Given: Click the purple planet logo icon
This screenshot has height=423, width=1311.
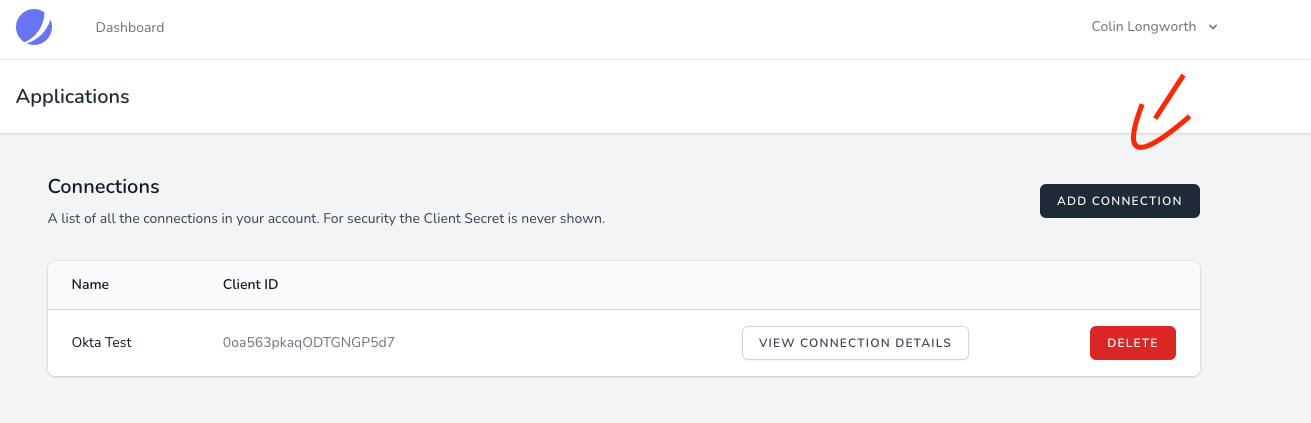Looking at the screenshot, I should (x=34, y=26).
